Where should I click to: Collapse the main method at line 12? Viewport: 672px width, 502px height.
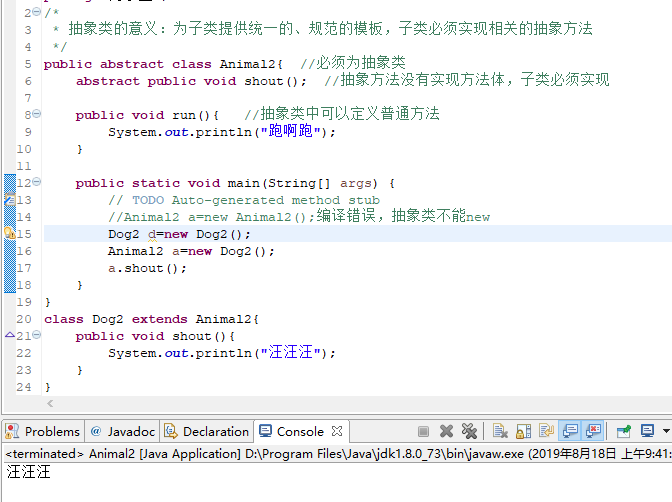[x=37, y=182]
